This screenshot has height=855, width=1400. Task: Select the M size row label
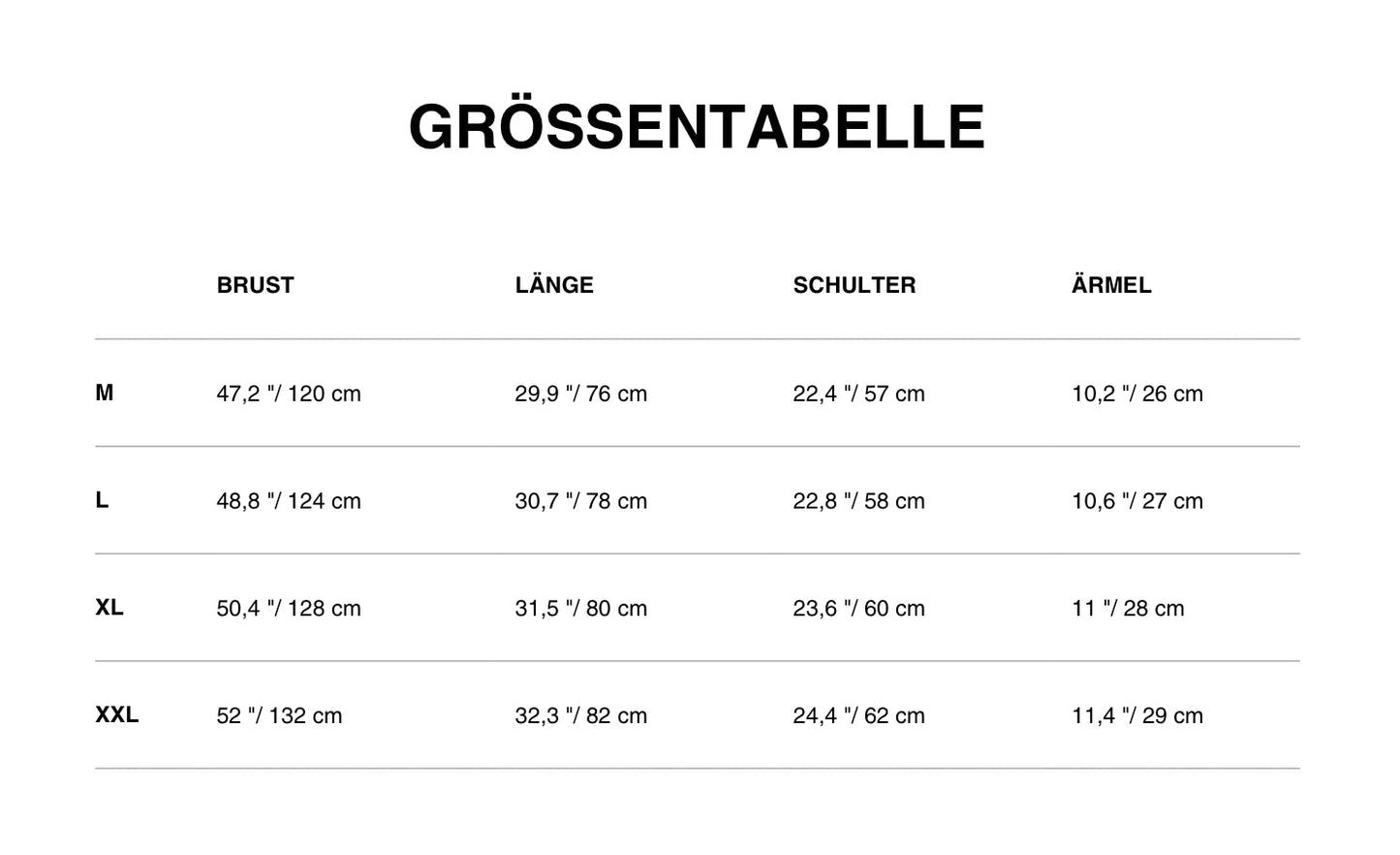[105, 393]
